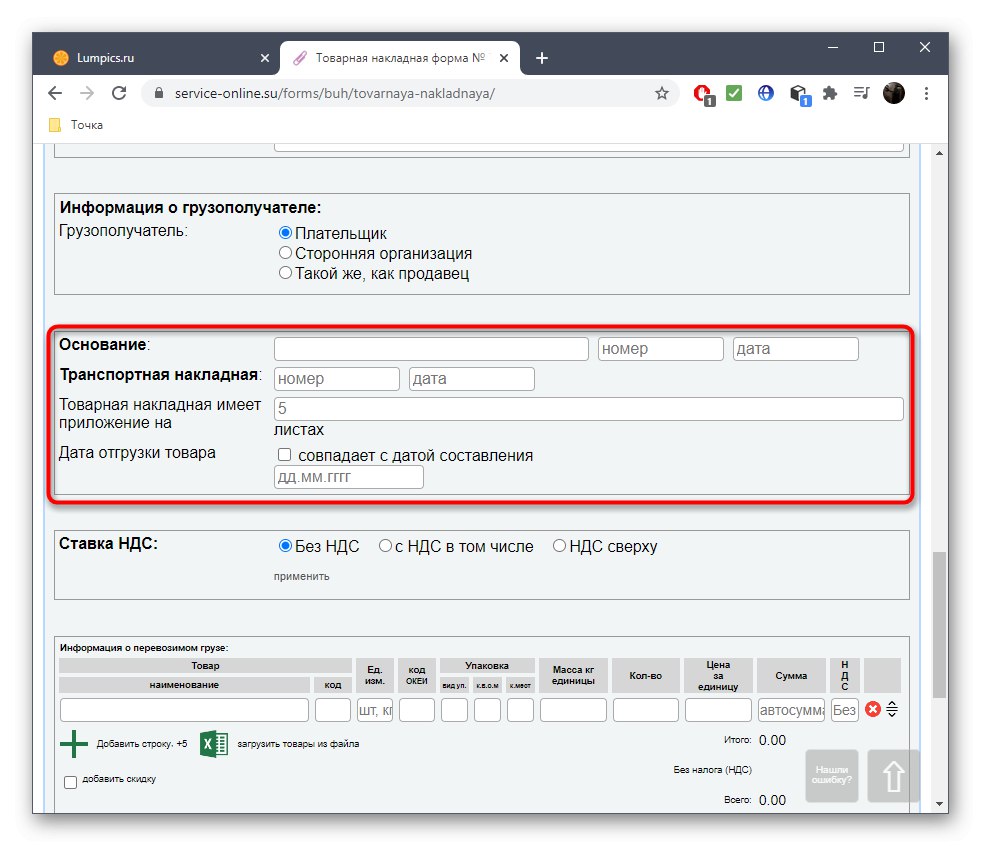Click the orange arrow scroll-to-top icon

tap(891, 776)
